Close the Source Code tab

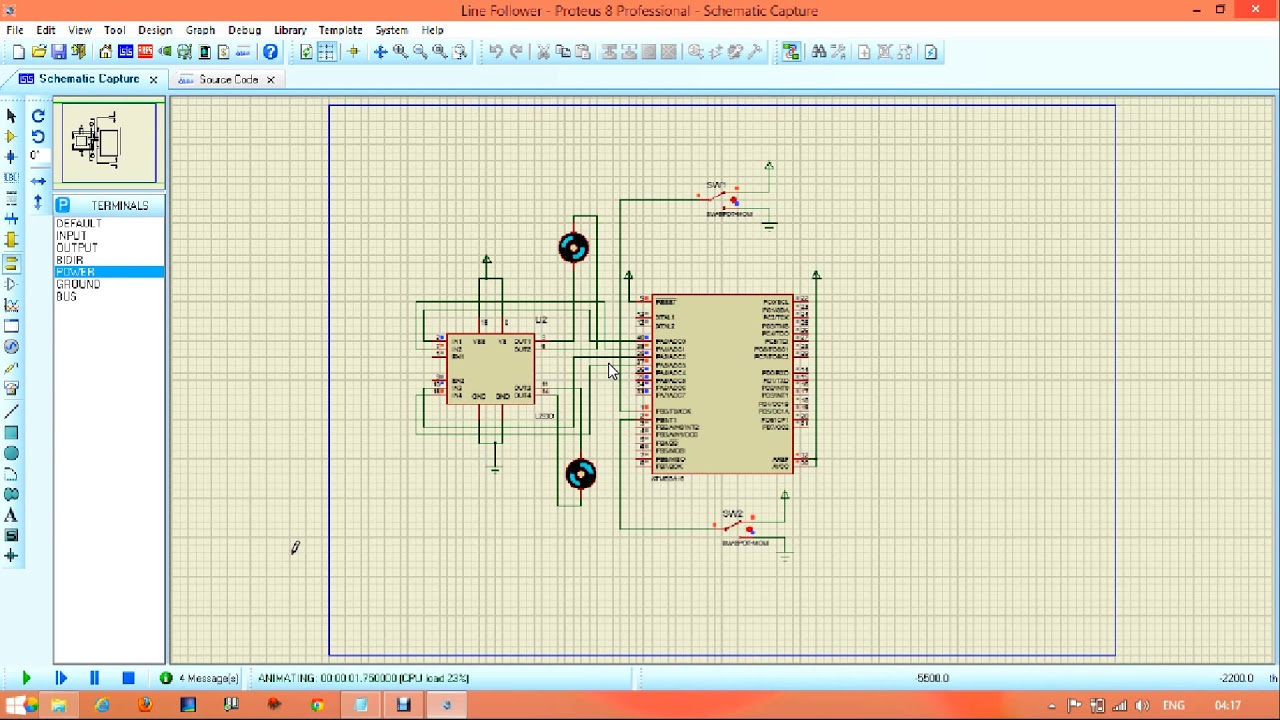(x=270, y=79)
